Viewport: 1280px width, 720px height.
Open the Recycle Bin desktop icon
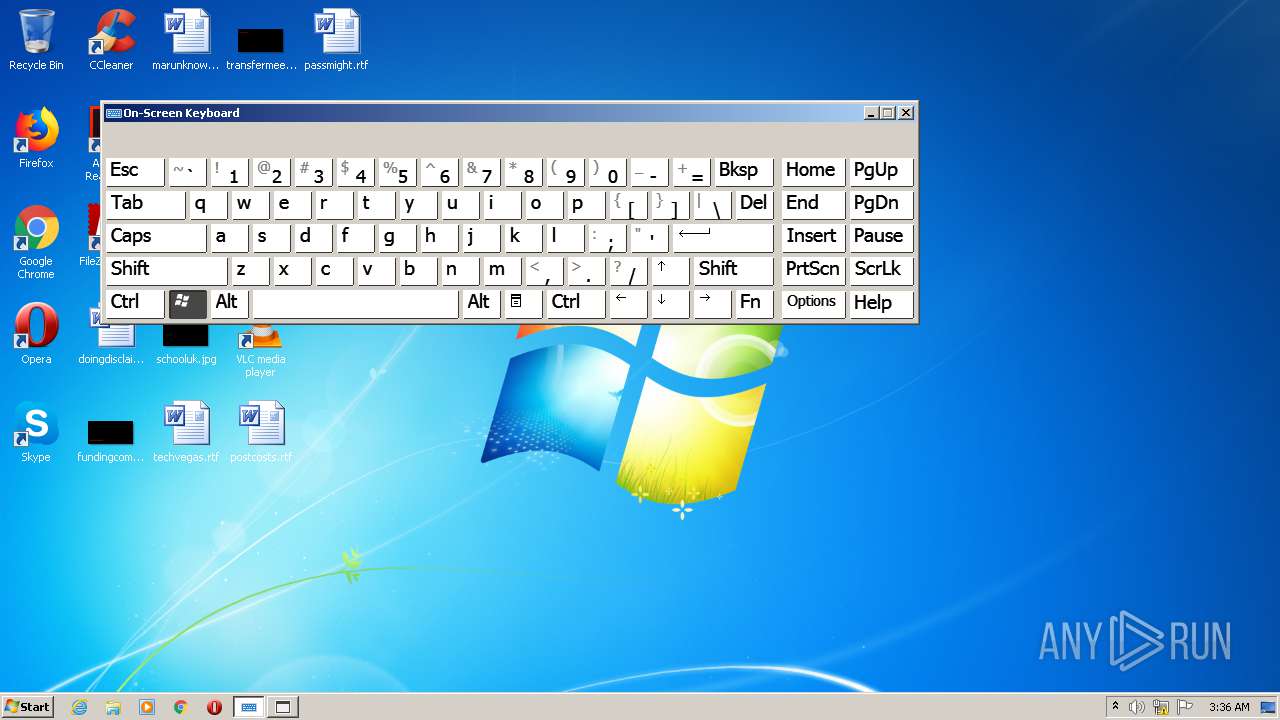pos(36,41)
